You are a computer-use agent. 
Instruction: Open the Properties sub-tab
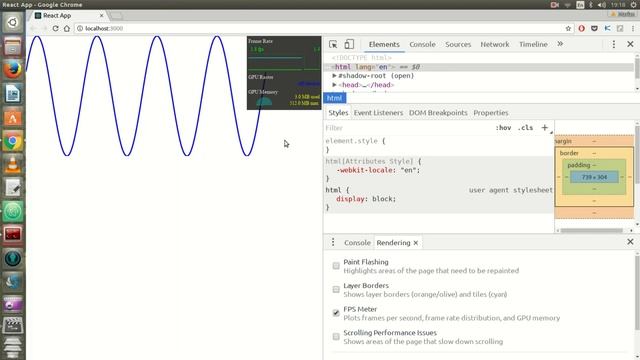[491, 113]
